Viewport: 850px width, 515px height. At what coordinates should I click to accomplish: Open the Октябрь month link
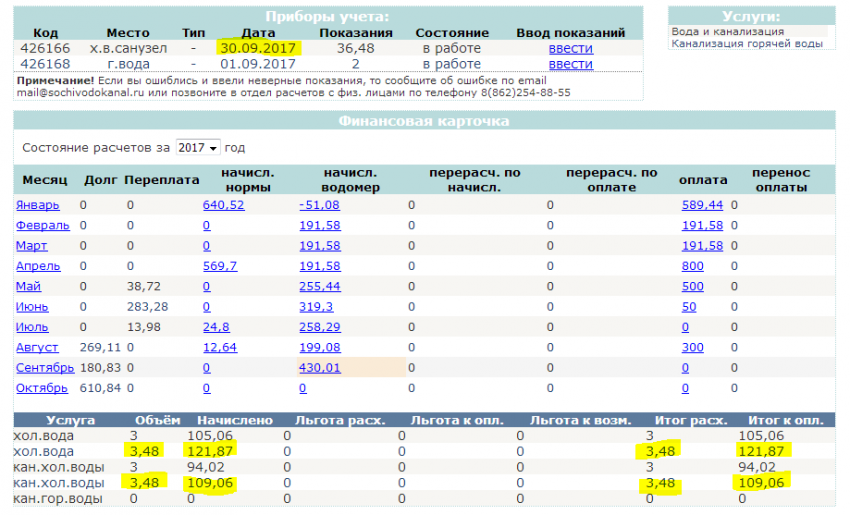click(x=42, y=388)
